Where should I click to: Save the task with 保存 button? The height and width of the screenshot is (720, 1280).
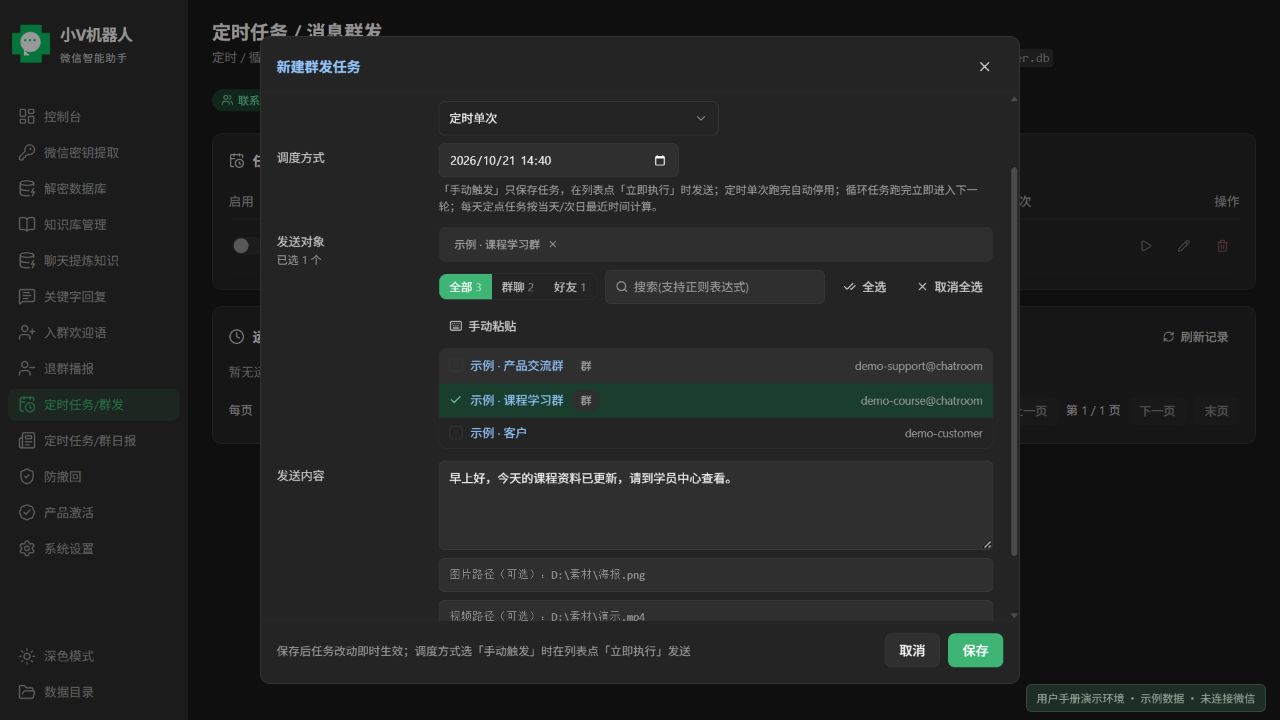[x=975, y=651]
